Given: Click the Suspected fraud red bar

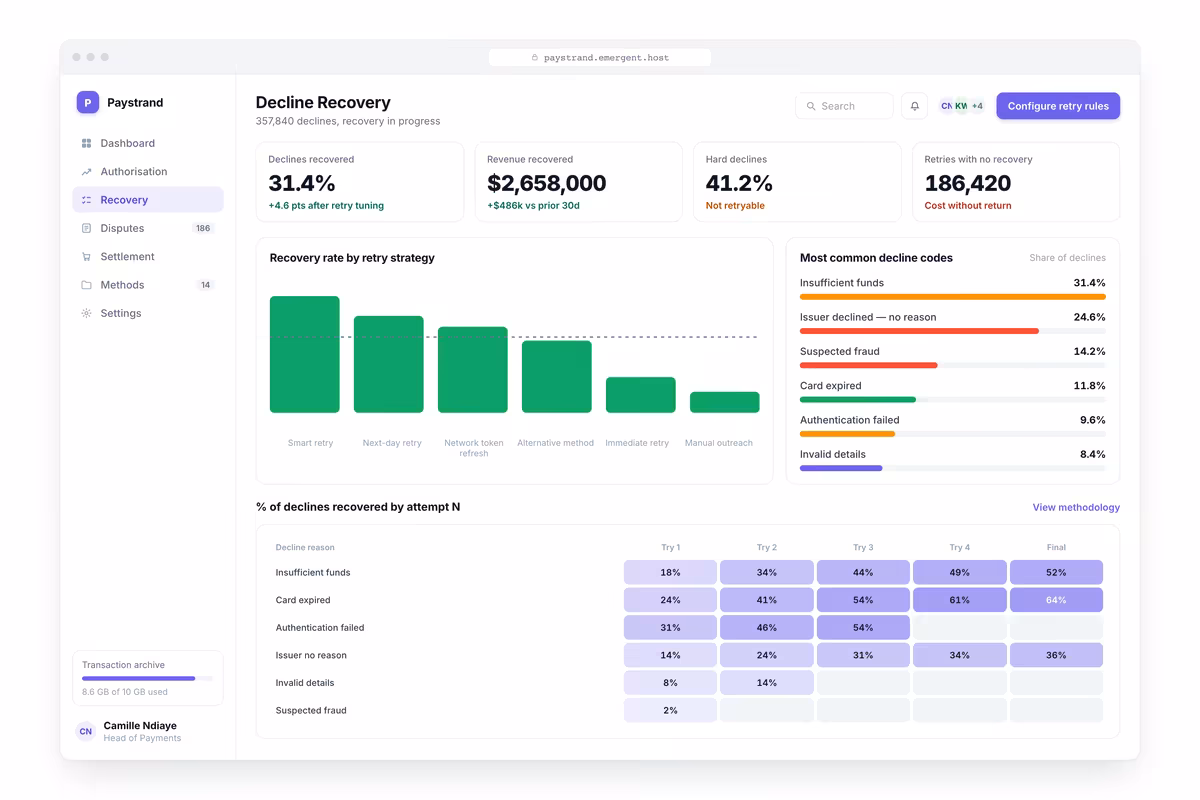Looking at the screenshot, I should [x=869, y=365].
